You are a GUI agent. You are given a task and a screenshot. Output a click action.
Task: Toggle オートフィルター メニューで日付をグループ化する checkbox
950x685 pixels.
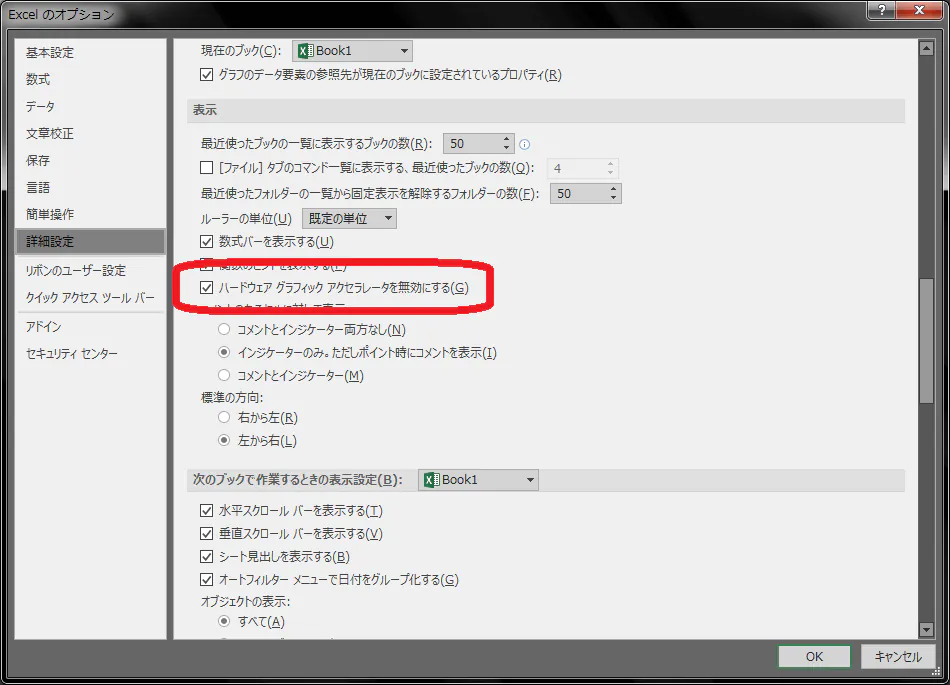coord(207,580)
